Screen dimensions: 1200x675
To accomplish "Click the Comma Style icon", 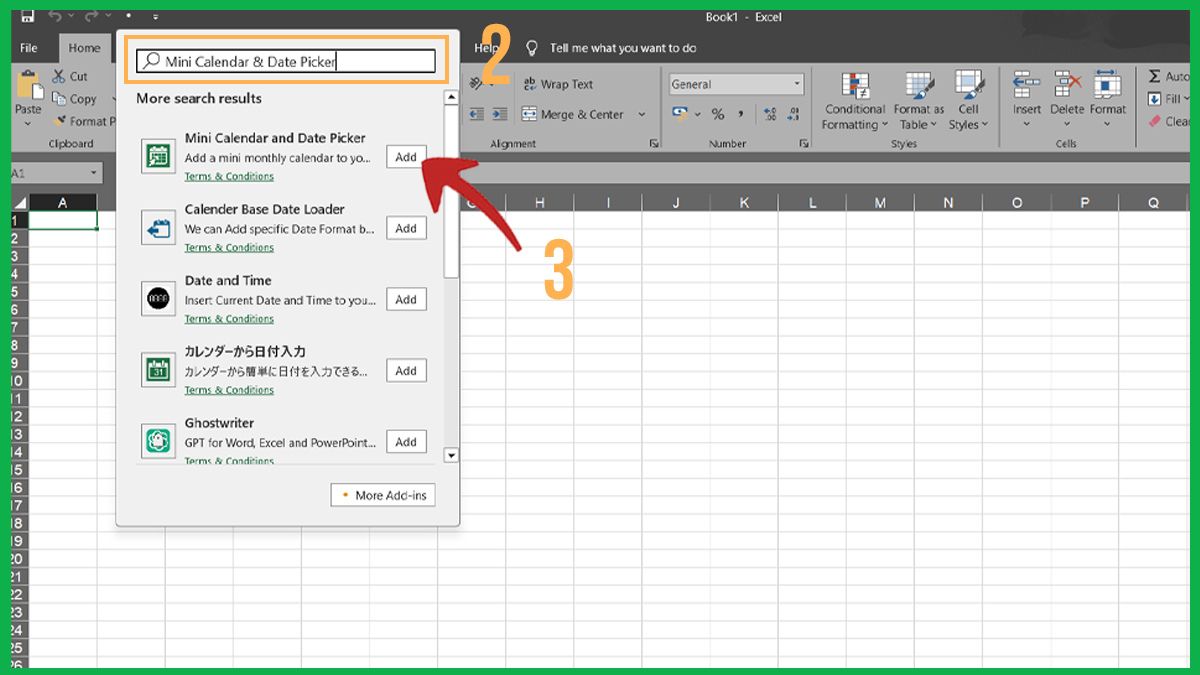I will (x=740, y=115).
